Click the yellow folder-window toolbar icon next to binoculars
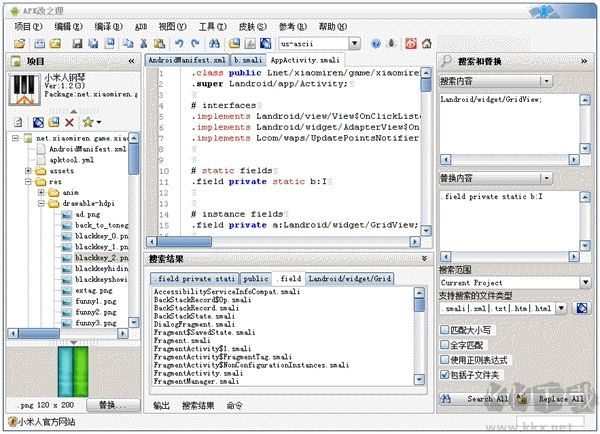The width and height of the screenshot is (600, 434). 234,44
